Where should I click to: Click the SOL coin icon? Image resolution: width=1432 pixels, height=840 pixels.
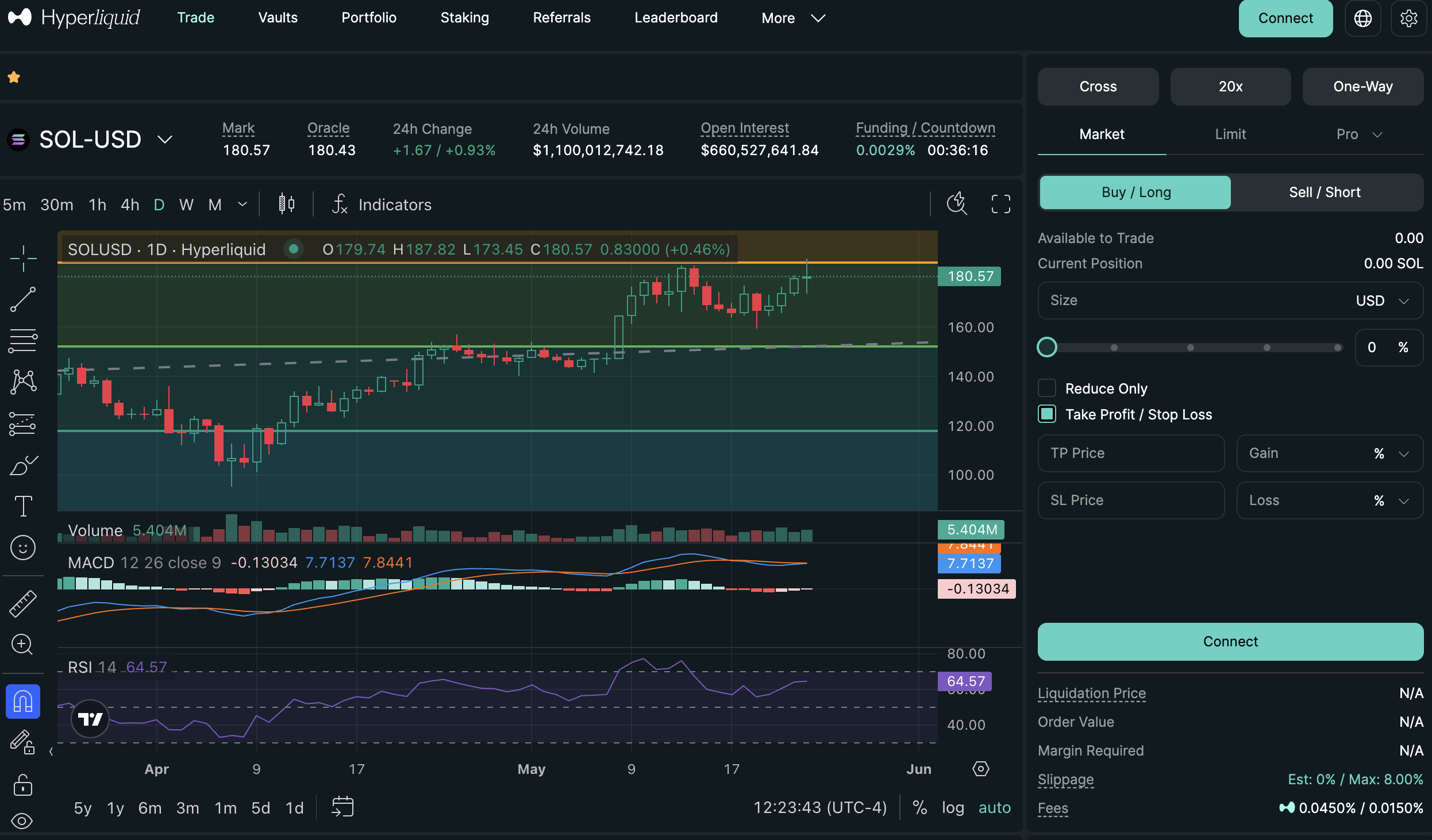click(x=18, y=140)
